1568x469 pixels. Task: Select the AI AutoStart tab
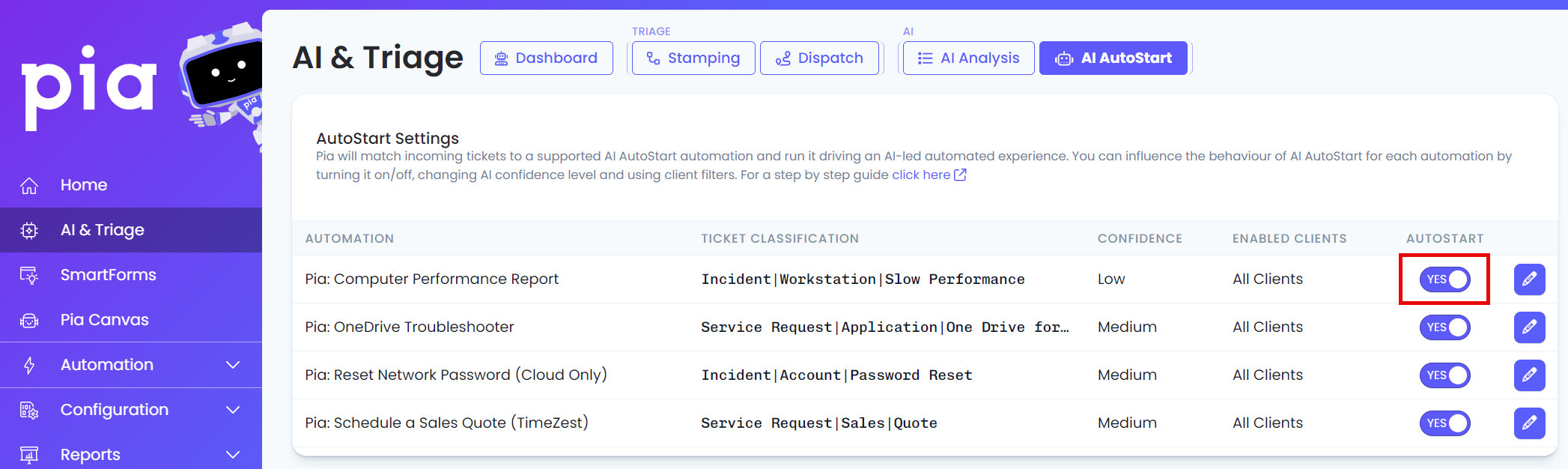pyautogui.click(x=1113, y=58)
